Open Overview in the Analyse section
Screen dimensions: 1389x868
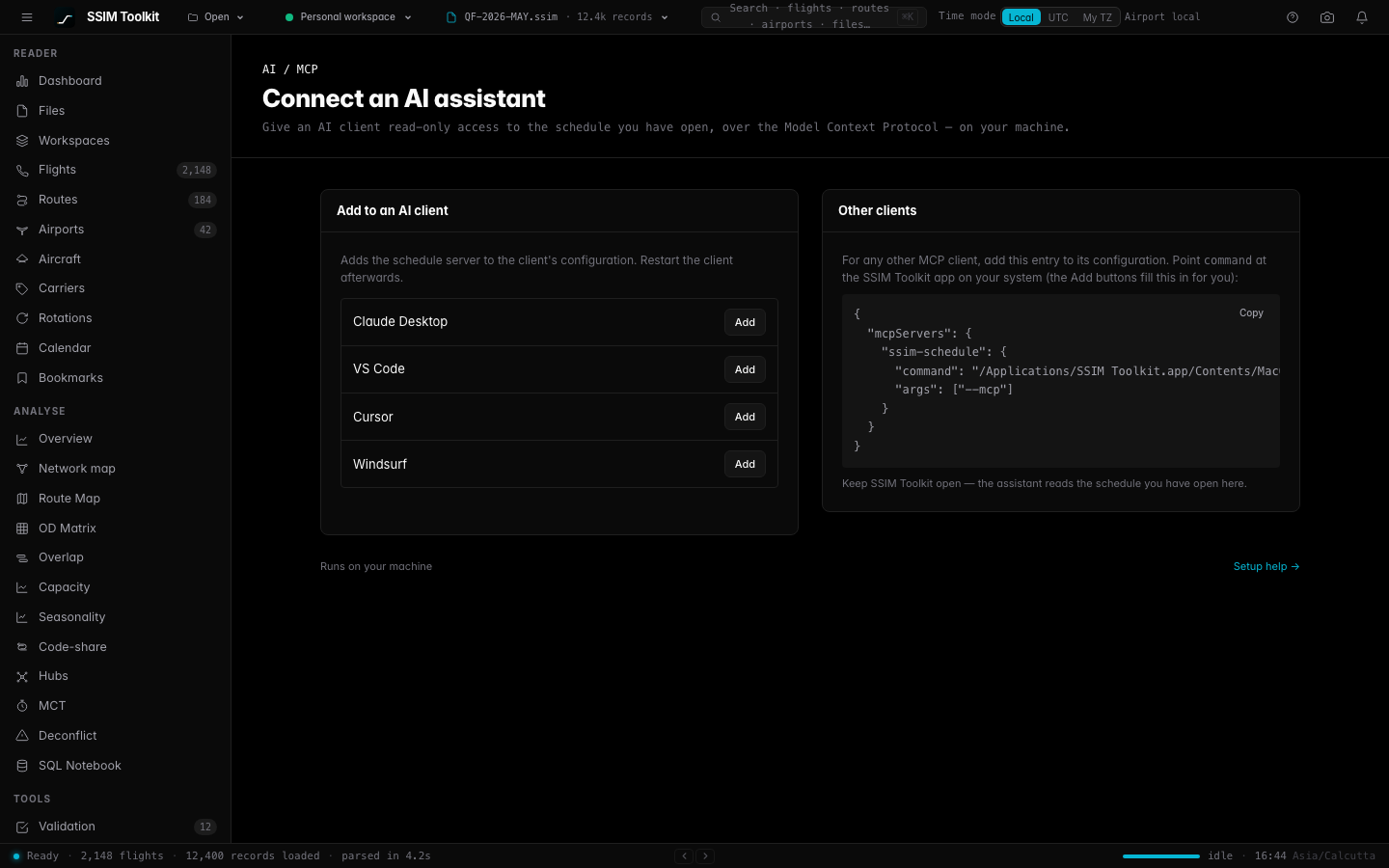pos(116,439)
